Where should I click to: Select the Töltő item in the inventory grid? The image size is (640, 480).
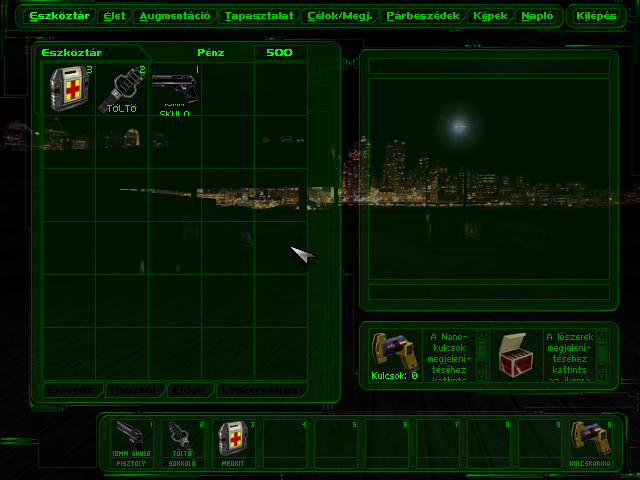[x=122, y=89]
